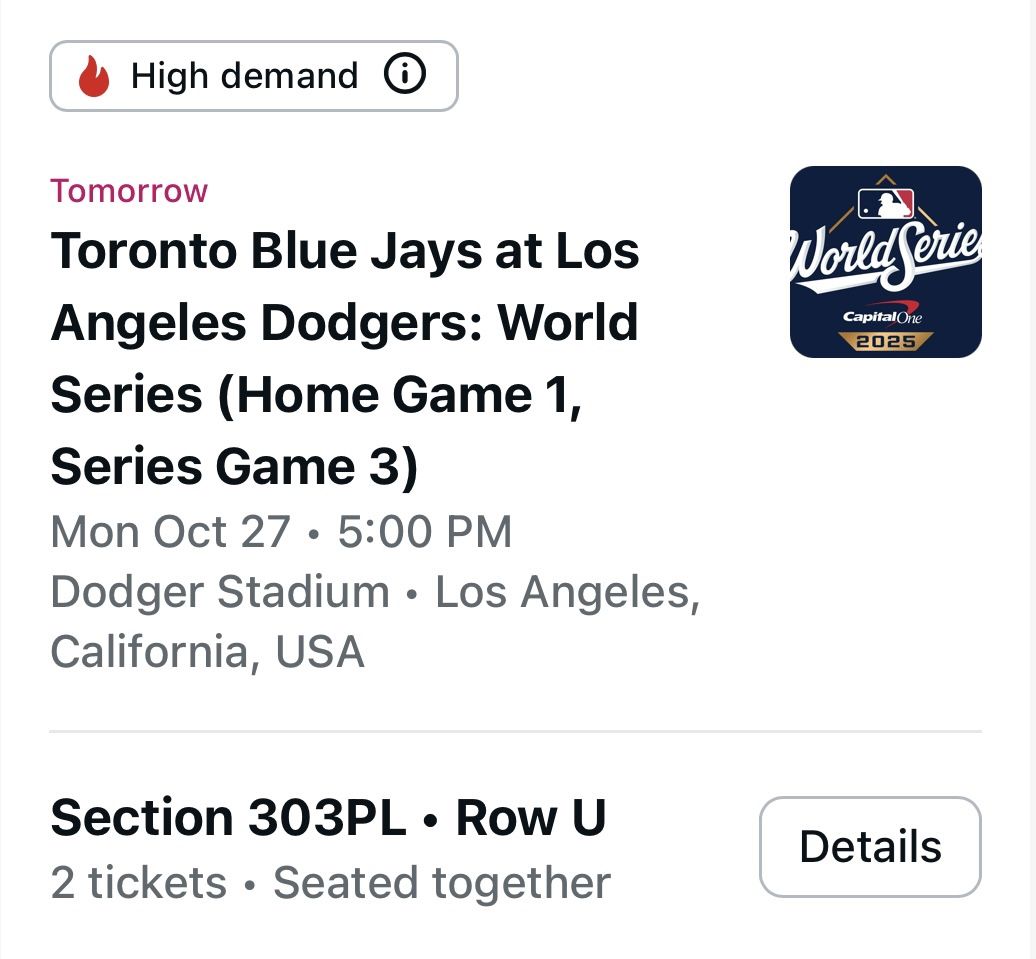Select the Section 303PL Row U heading
This screenshot has height=959, width=1036.
(x=329, y=817)
